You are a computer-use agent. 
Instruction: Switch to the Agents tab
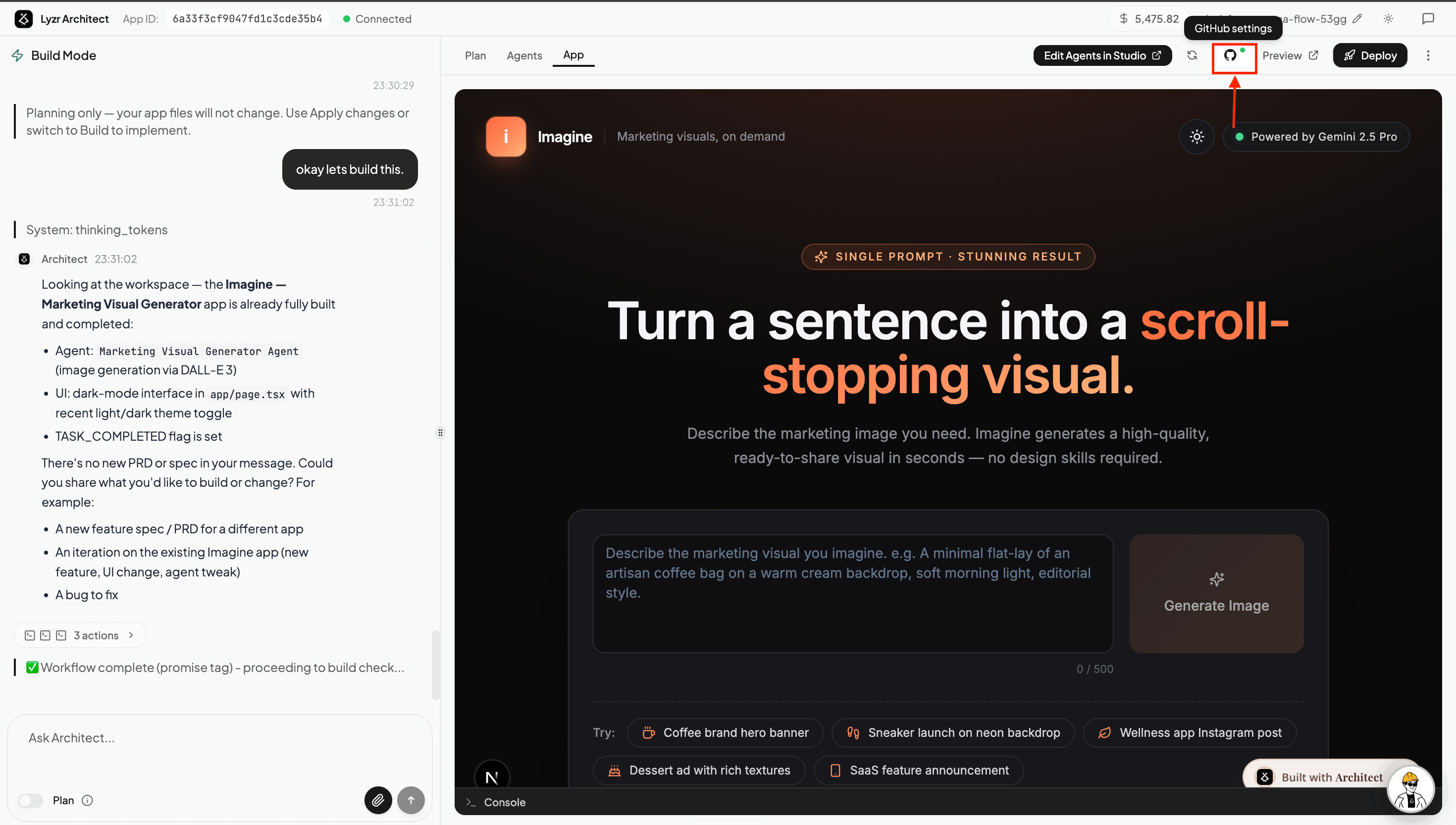click(x=524, y=55)
